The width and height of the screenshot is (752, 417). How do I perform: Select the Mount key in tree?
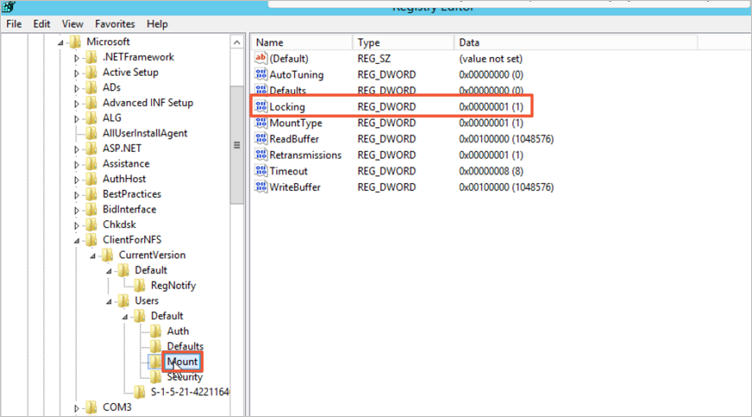(182, 361)
